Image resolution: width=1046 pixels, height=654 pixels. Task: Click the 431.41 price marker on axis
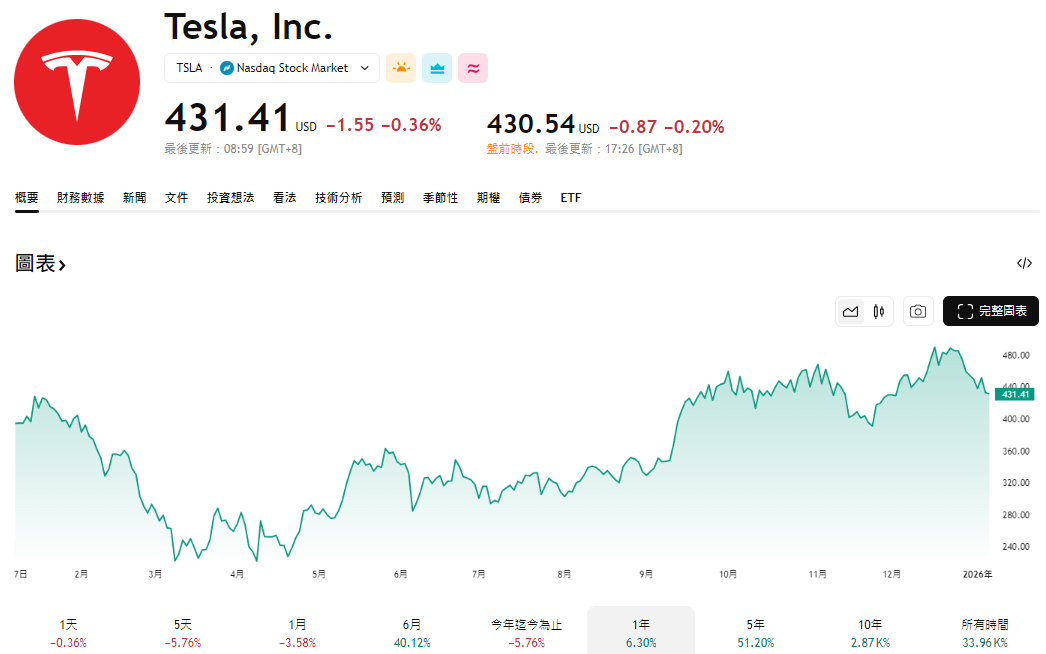click(1015, 394)
